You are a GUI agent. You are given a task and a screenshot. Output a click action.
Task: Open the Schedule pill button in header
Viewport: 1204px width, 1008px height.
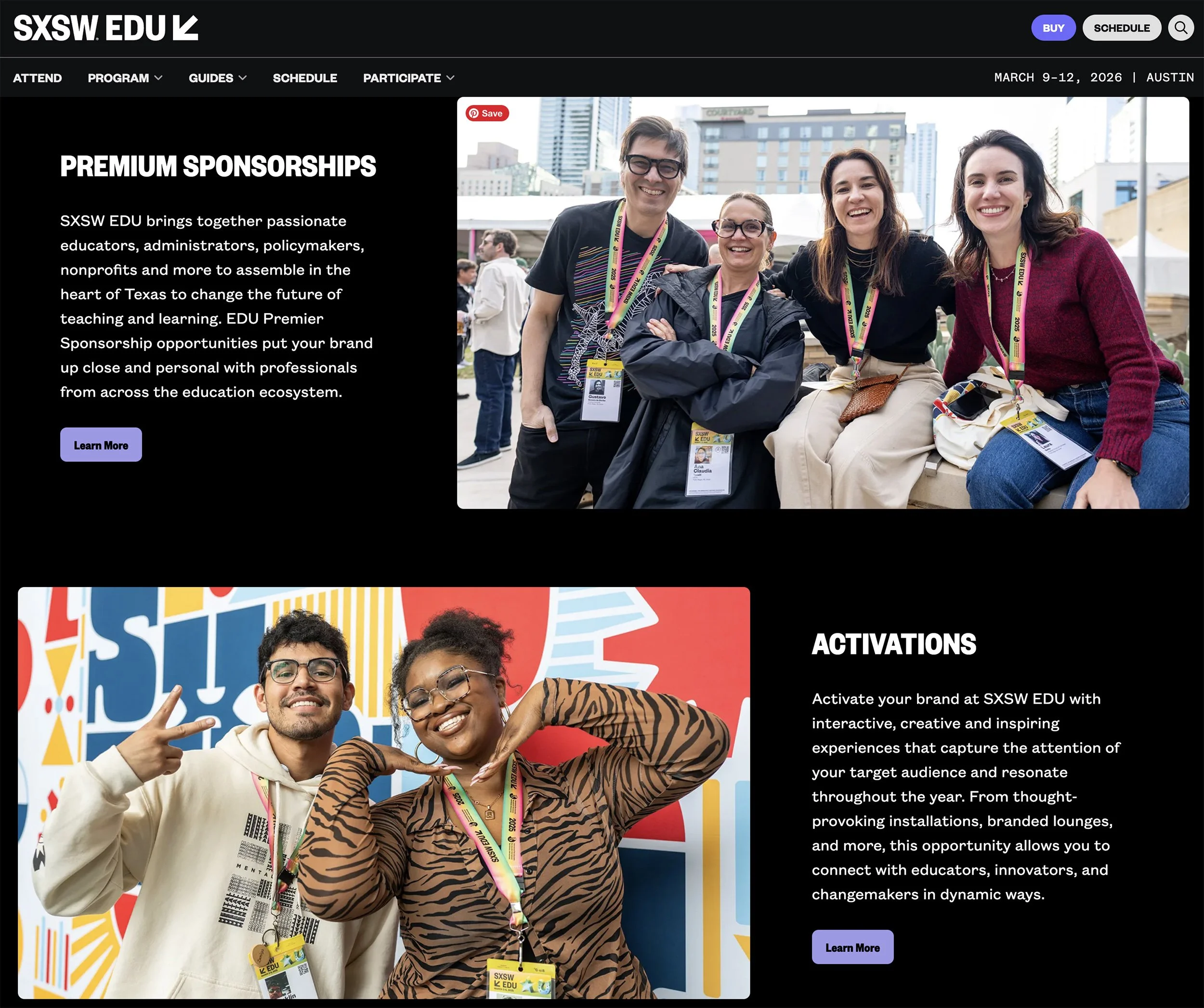(x=1122, y=27)
